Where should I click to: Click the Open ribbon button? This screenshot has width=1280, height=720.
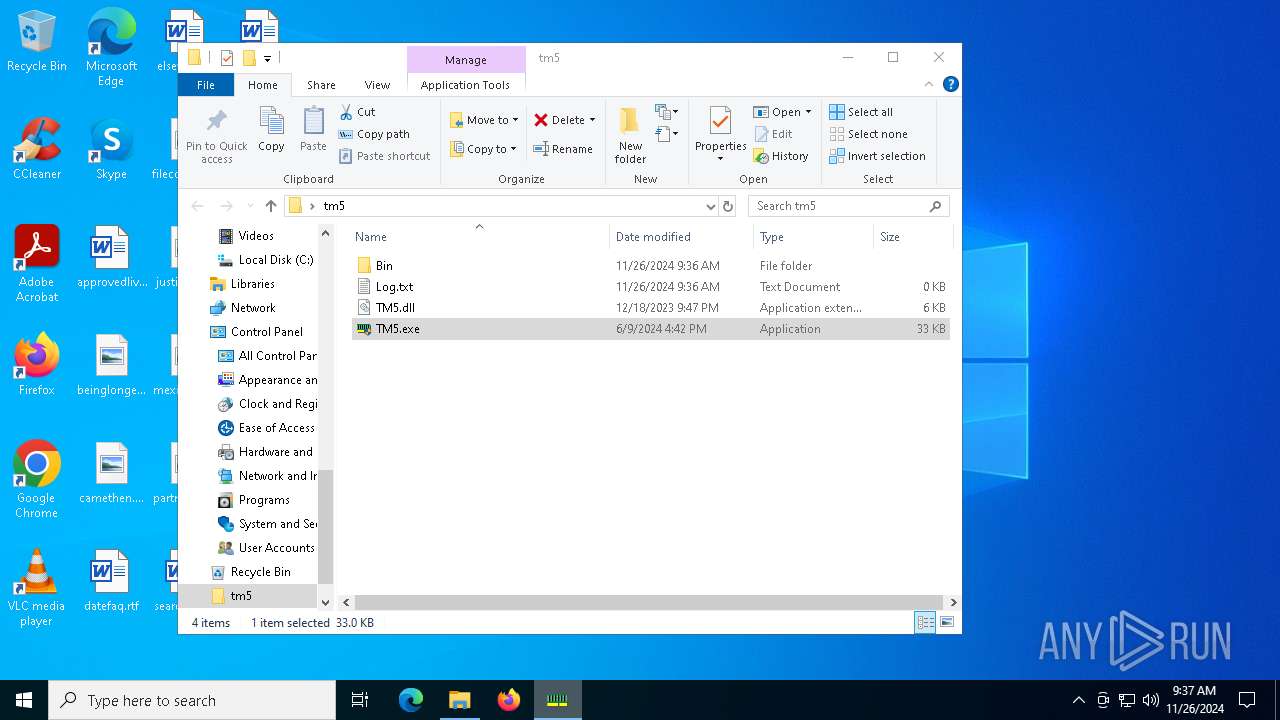pyautogui.click(x=777, y=112)
